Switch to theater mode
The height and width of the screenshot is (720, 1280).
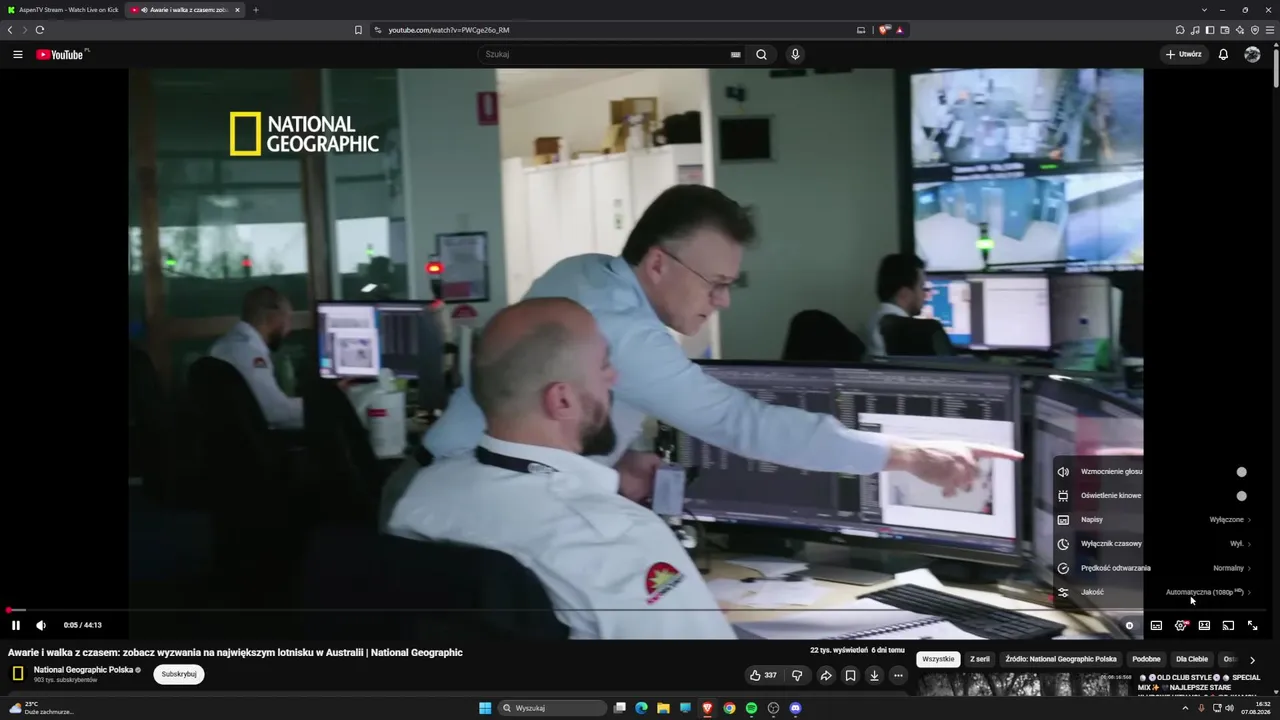click(1204, 626)
